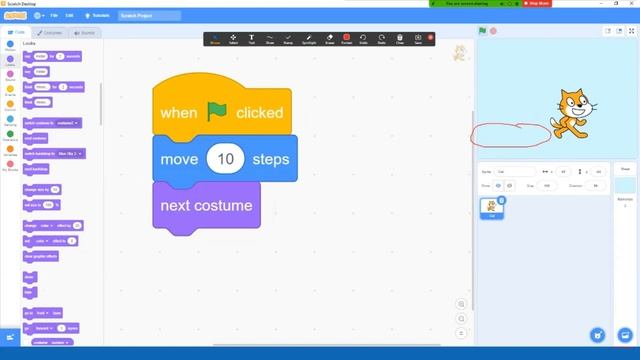Open the Add Extension button at bottom left
The width and height of the screenshot is (640, 360).
[x=10, y=338]
